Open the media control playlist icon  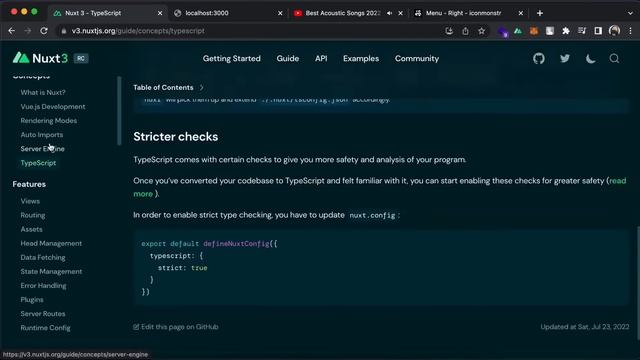582,31
